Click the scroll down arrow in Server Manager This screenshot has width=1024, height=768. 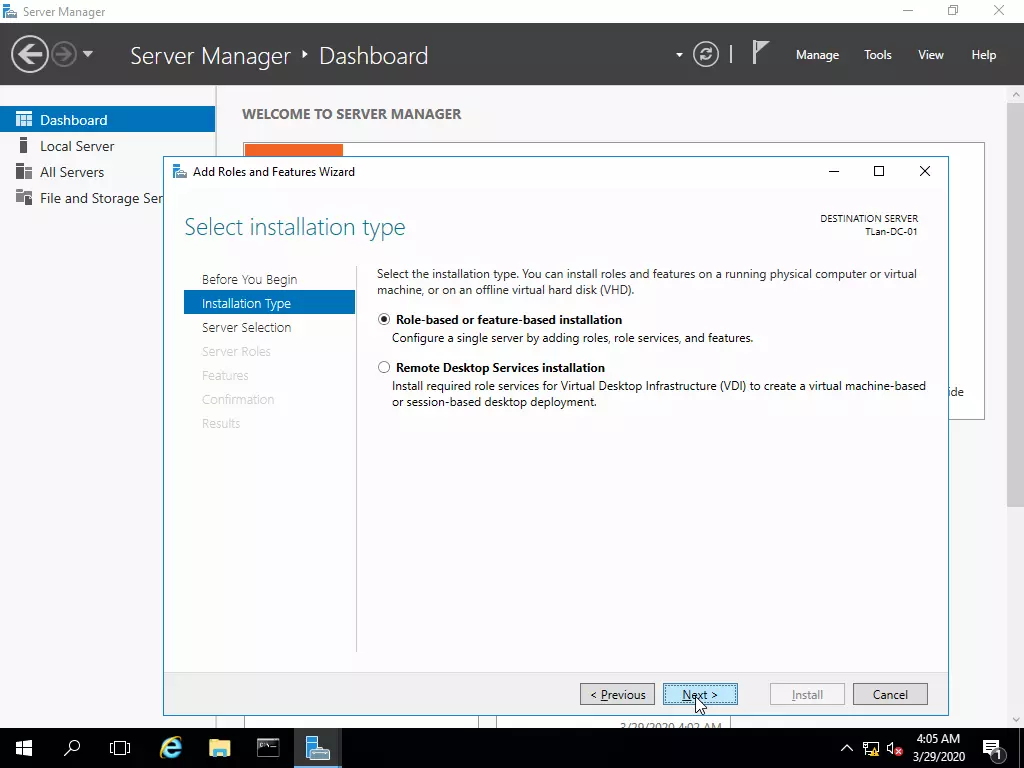click(1016, 720)
